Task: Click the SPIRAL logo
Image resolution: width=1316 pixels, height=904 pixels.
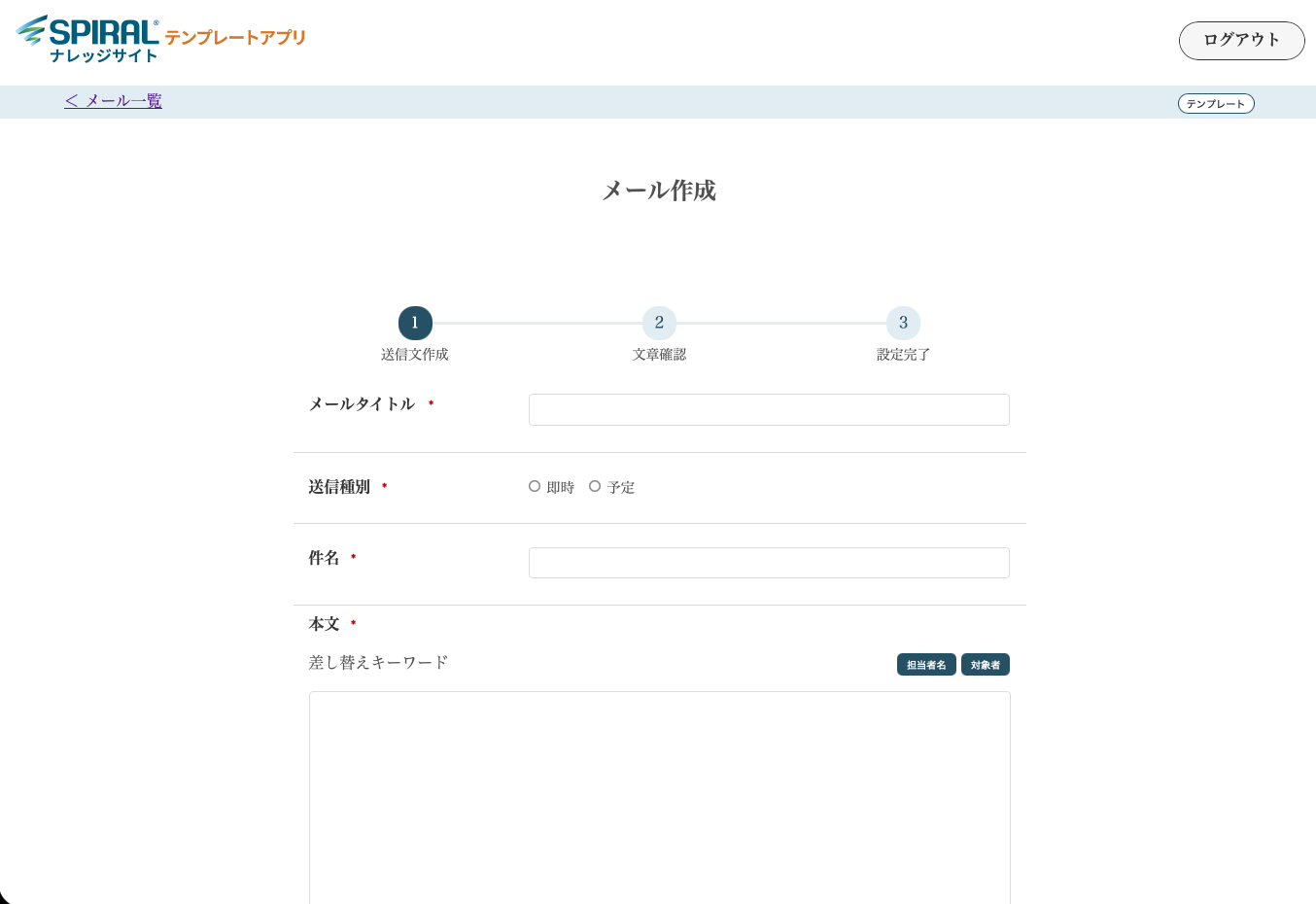Action: tap(87, 39)
